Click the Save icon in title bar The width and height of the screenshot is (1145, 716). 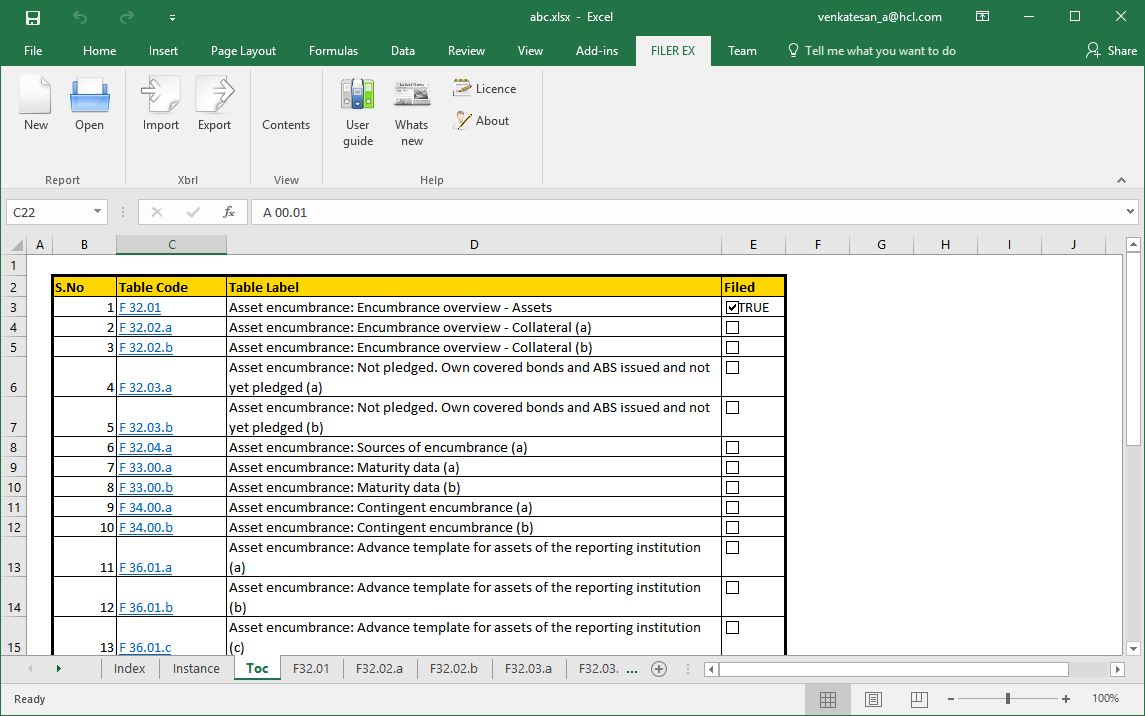[33, 18]
